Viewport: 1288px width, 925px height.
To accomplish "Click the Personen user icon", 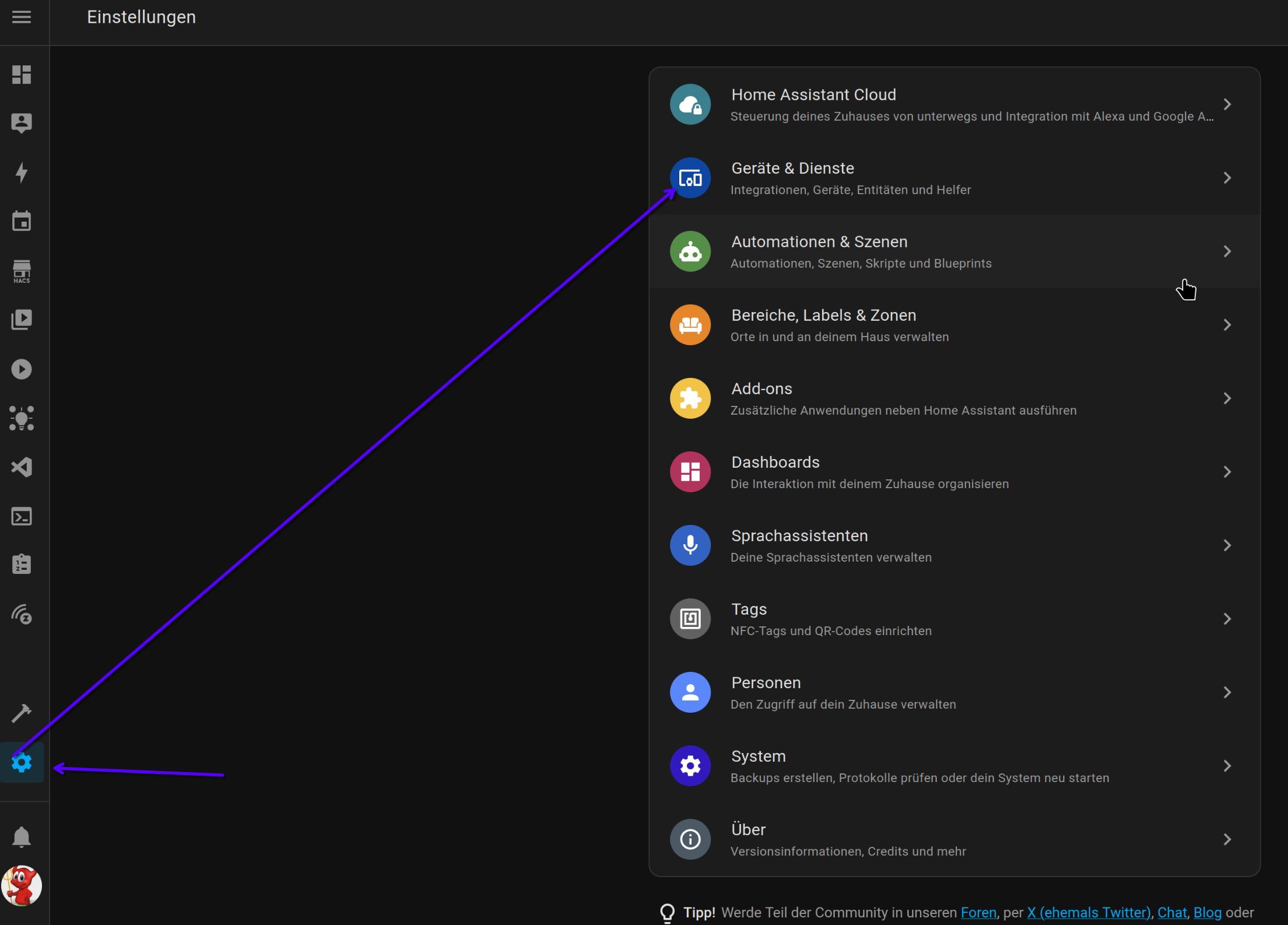I will click(690, 692).
